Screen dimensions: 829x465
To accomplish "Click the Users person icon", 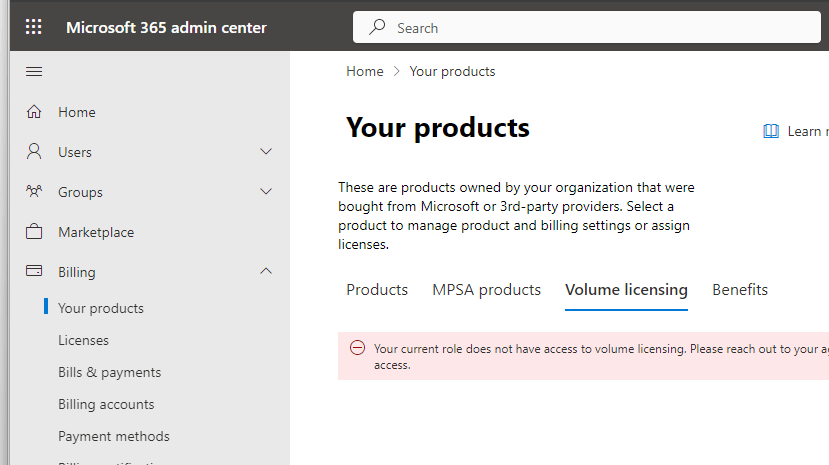I will pyautogui.click(x=34, y=152).
